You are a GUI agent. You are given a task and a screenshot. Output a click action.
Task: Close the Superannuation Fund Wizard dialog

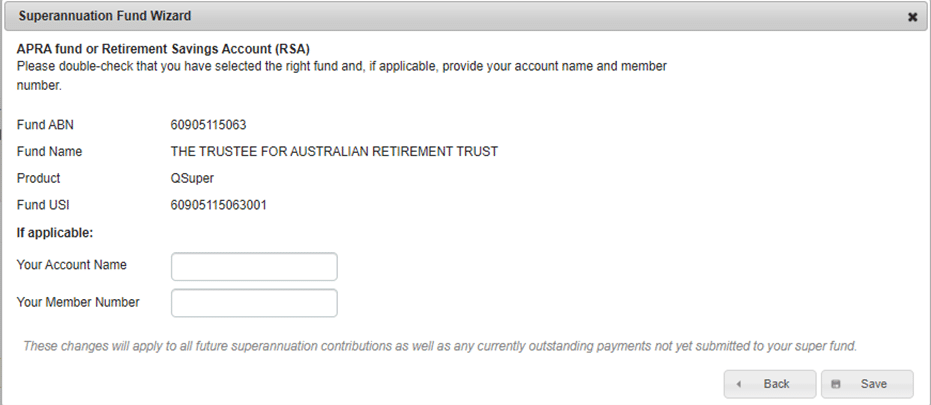pyautogui.click(x=913, y=17)
